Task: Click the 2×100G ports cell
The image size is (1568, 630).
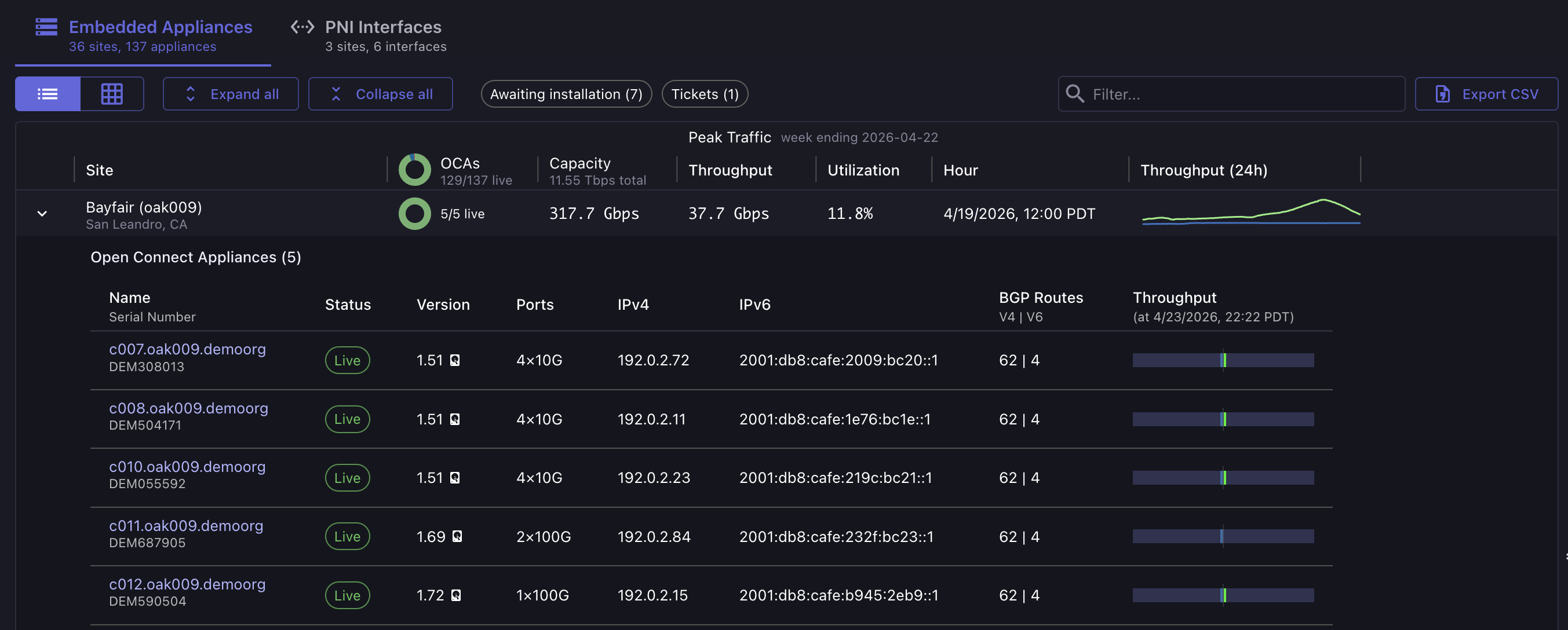Action: click(x=544, y=536)
